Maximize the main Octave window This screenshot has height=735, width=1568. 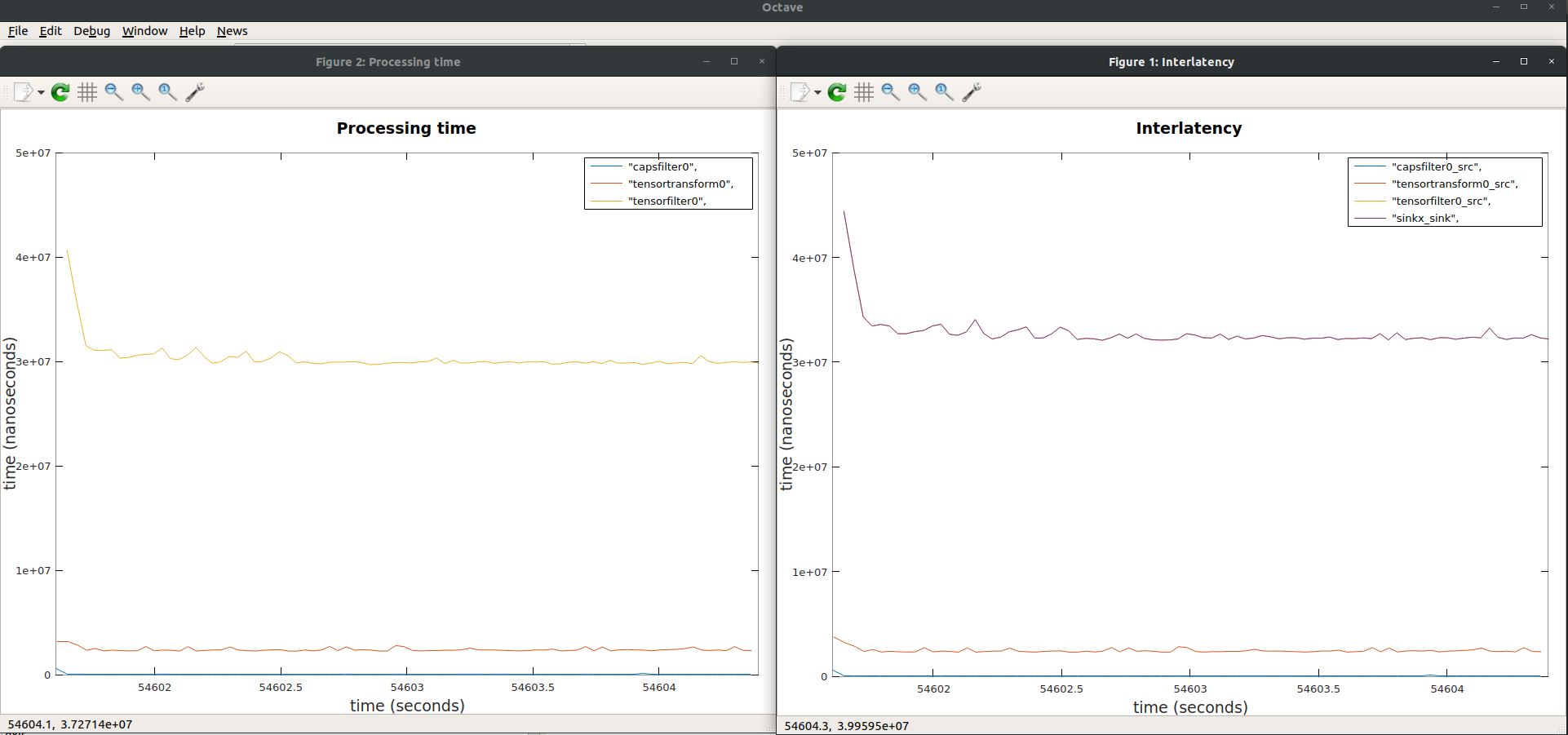(x=1524, y=7)
